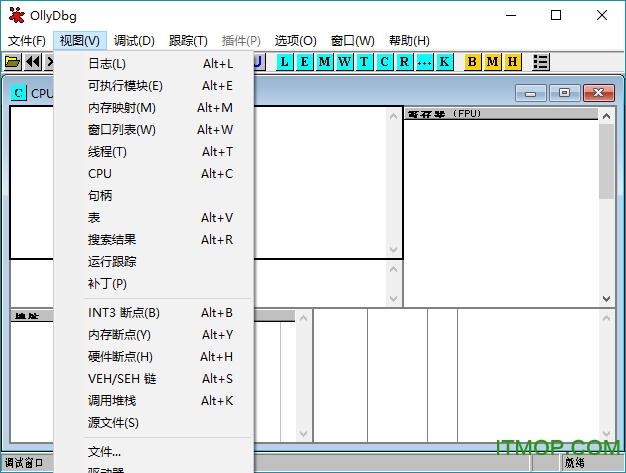
Task: Click the 寄存器 (FPU) panel header
Action: 500,114
